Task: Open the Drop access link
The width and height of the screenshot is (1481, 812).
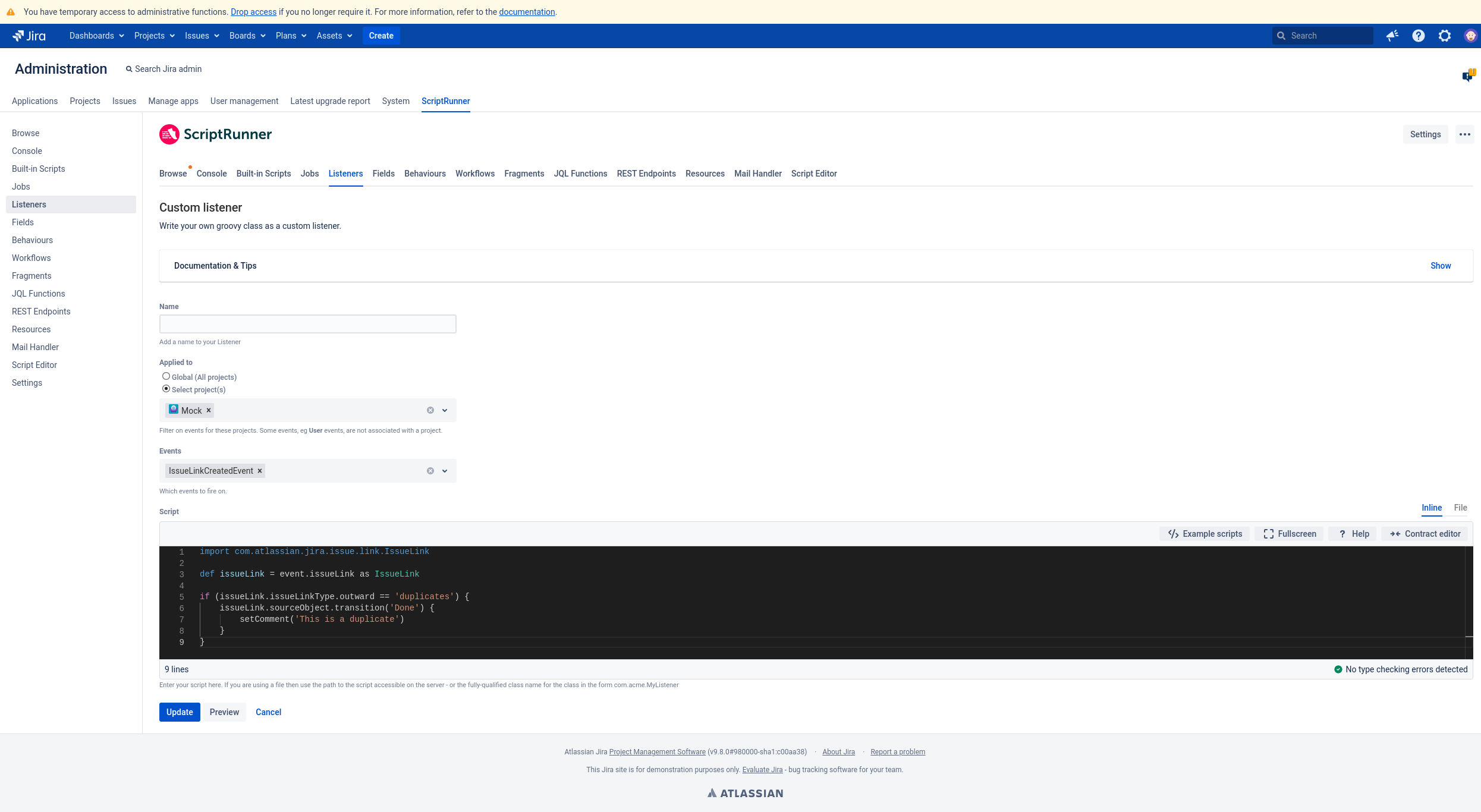Action: 253,11
